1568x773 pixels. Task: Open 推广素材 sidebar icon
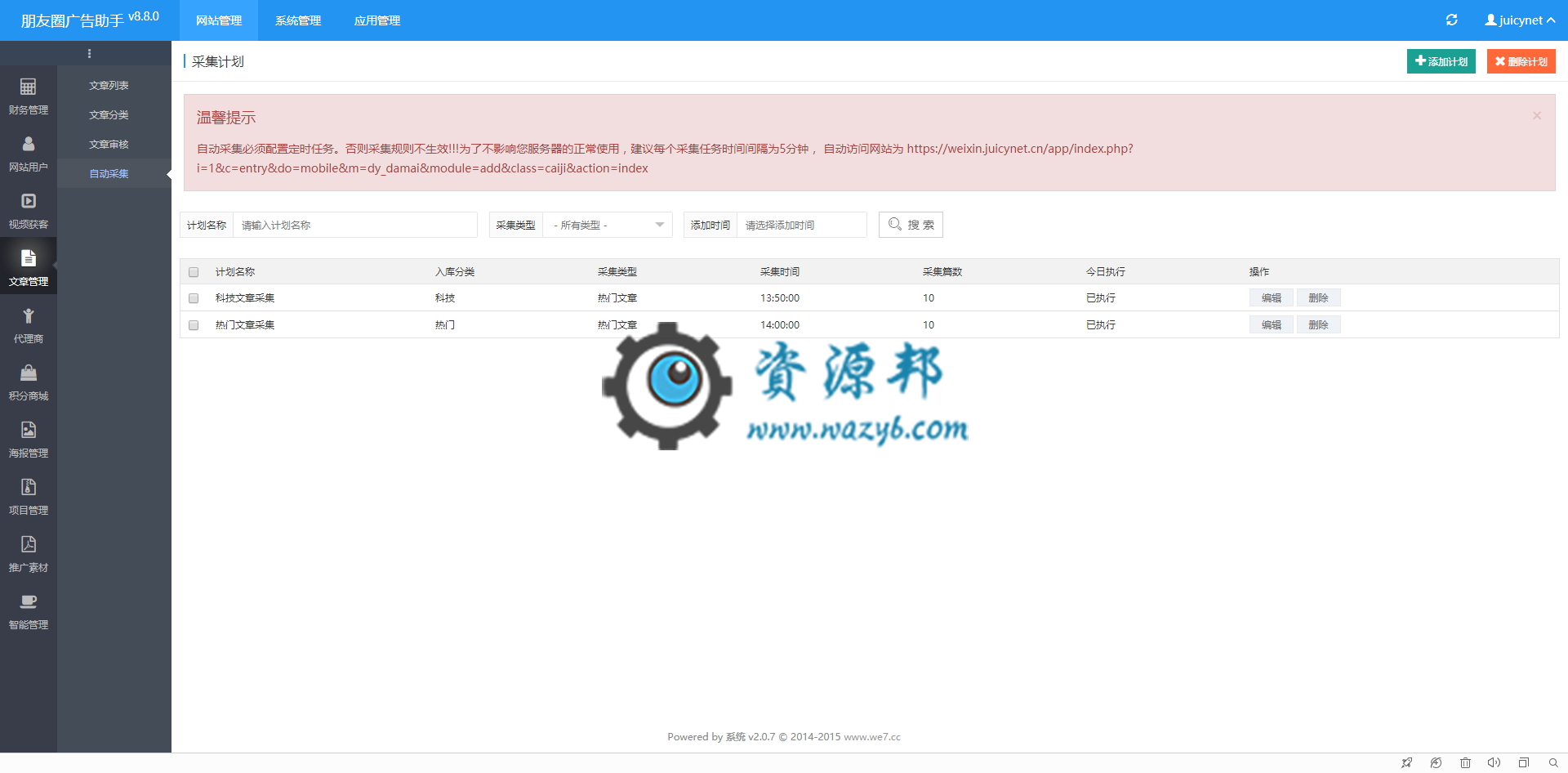[29, 552]
